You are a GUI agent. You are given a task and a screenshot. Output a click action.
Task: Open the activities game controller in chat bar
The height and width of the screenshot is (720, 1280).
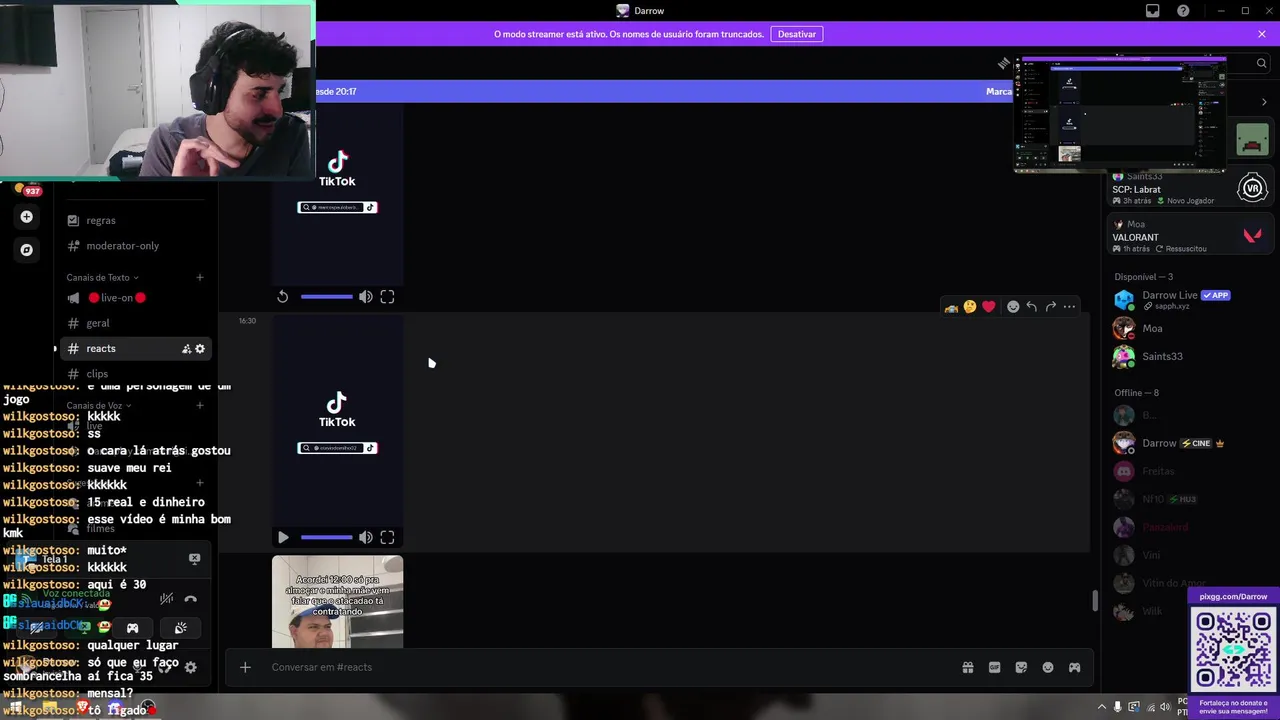click(x=1075, y=667)
